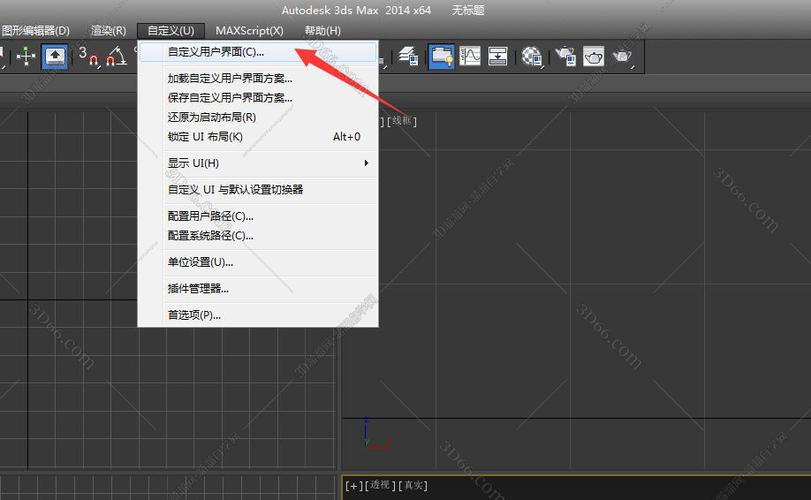Open the Curve Editor icon

click(470, 56)
